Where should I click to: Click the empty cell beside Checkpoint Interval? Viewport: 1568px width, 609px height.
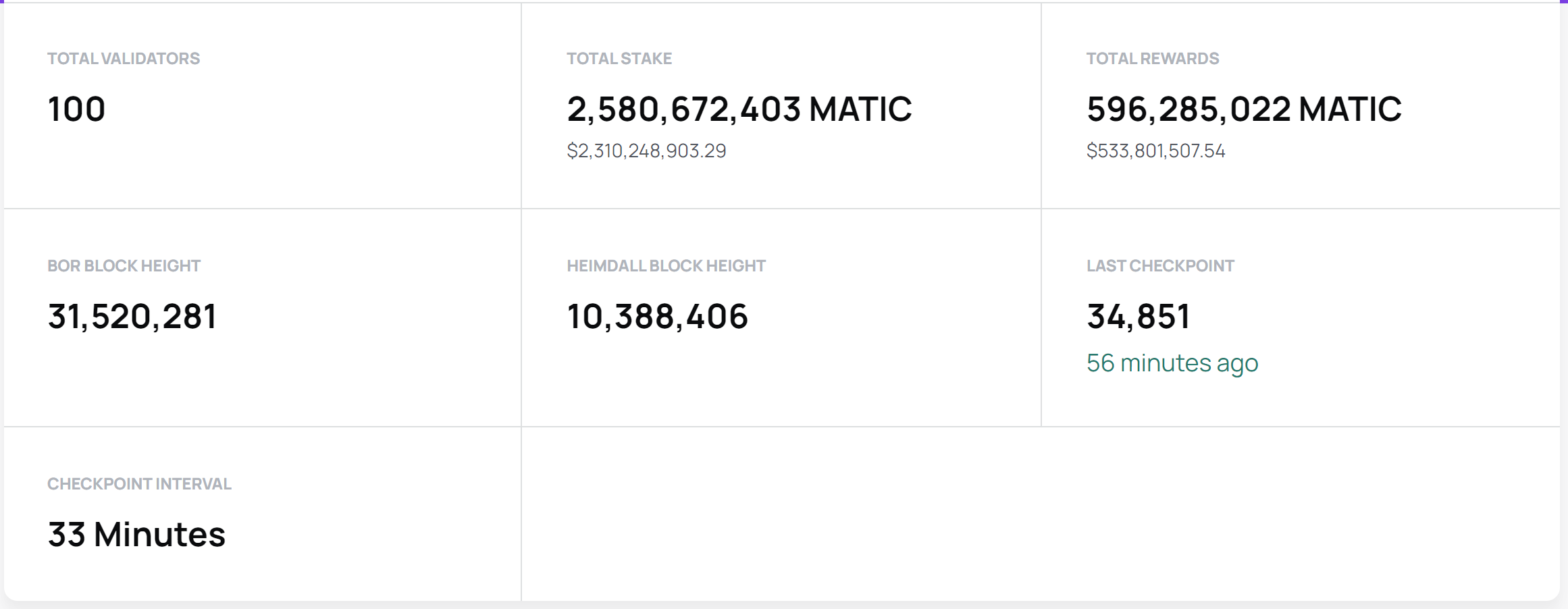coord(1040,513)
